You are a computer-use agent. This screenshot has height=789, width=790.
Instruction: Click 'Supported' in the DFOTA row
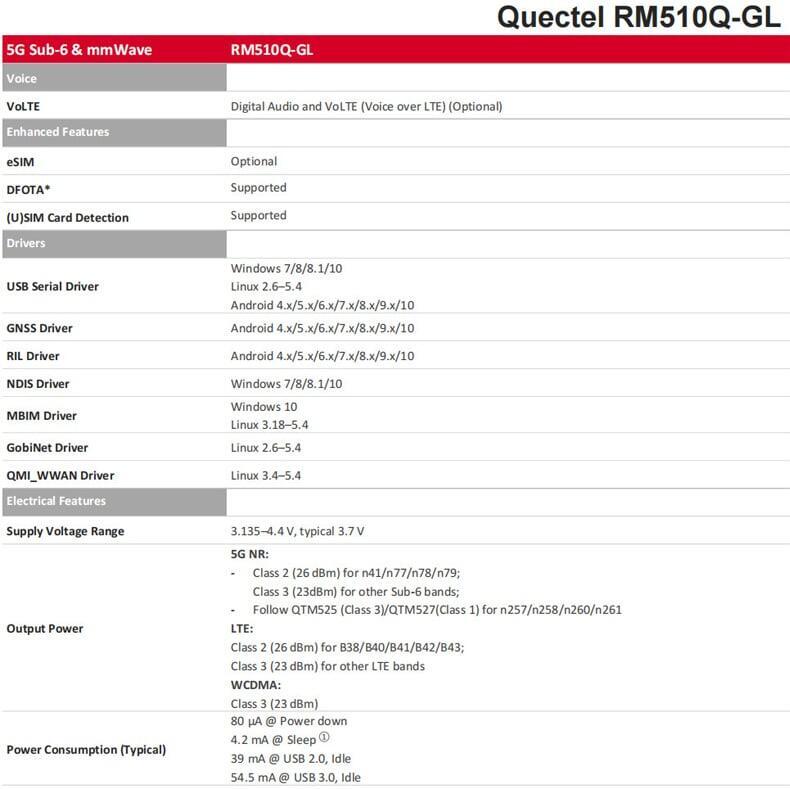[x=258, y=187]
